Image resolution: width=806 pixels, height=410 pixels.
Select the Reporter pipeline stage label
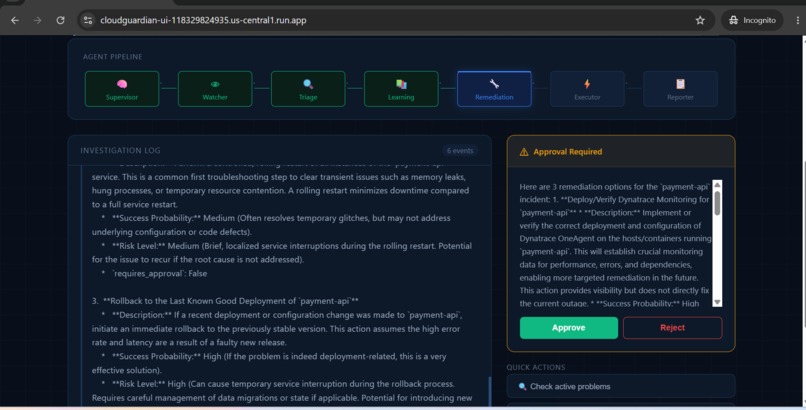(x=680, y=97)
